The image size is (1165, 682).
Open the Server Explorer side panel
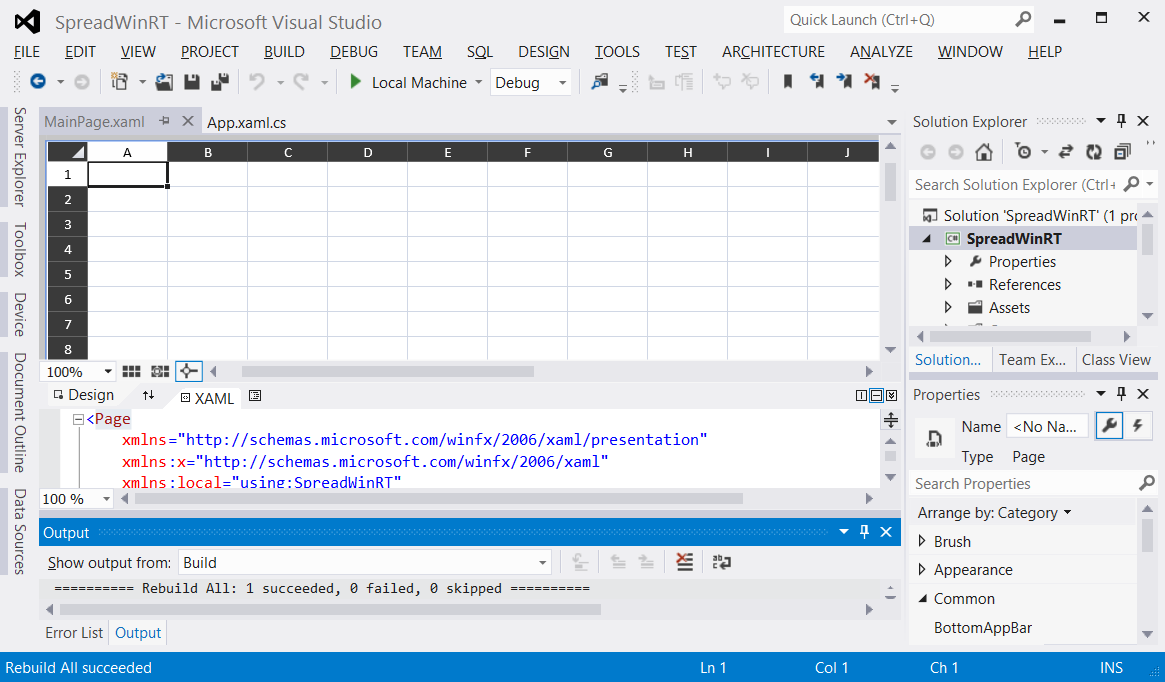point(20,157)
